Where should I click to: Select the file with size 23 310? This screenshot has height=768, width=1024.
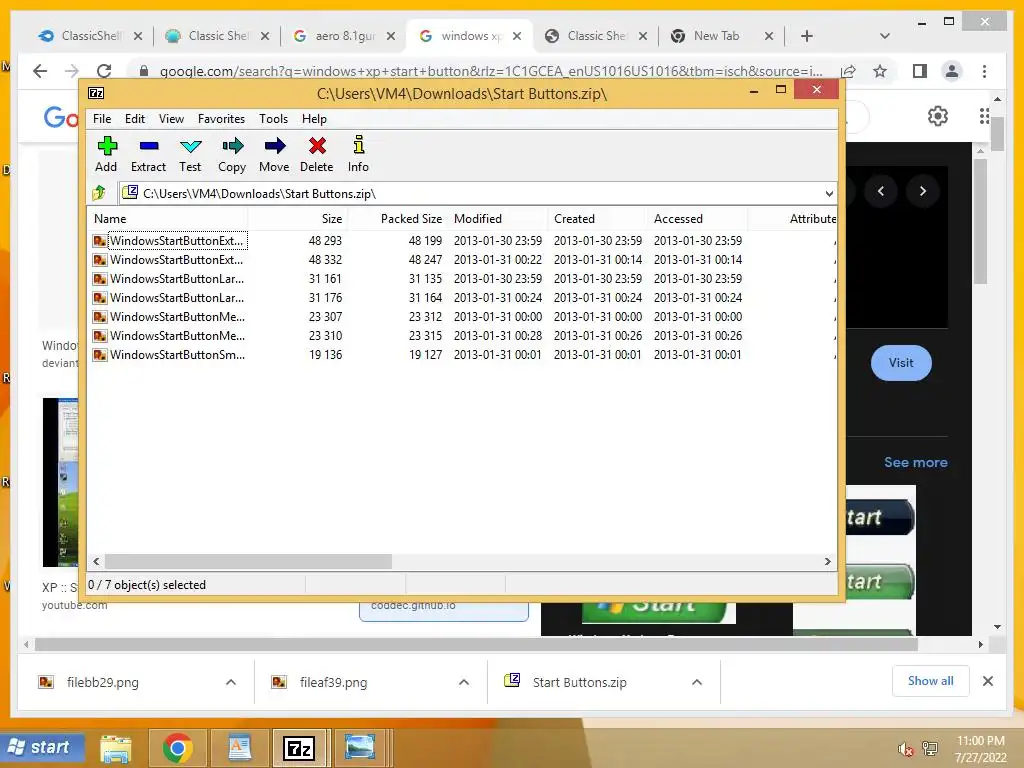tap(462, 336)
